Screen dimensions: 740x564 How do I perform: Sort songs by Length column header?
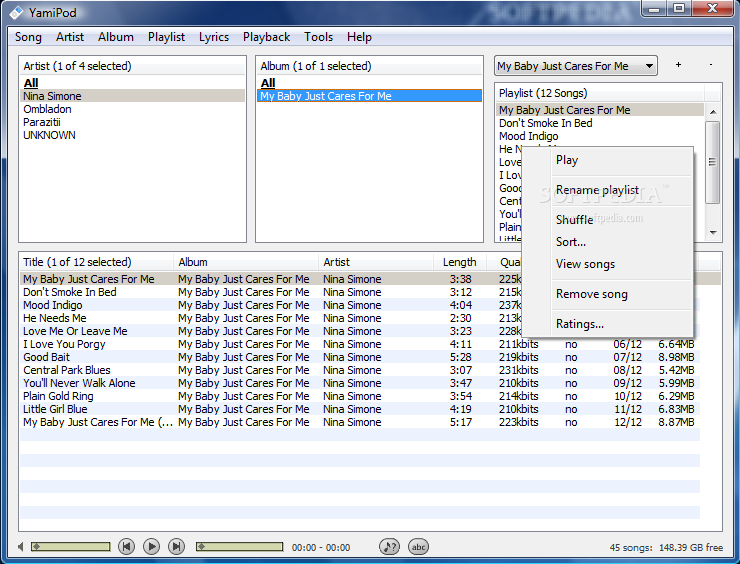click(x=460, y=262)
